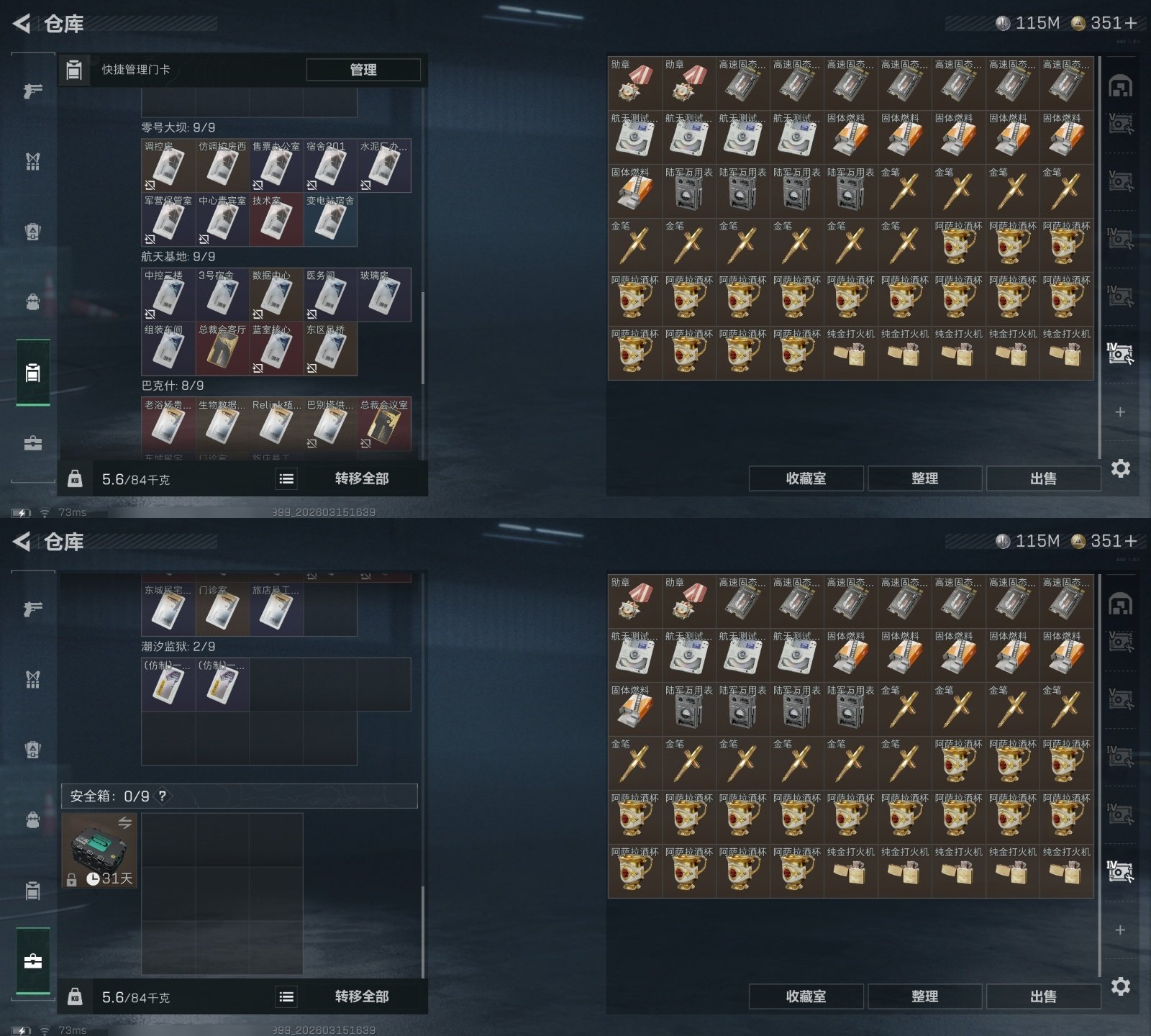Screen dimensions: 1151x1036
Task: Click the 快捷管理门卡 clipboard icon
Action: [74, 70]
